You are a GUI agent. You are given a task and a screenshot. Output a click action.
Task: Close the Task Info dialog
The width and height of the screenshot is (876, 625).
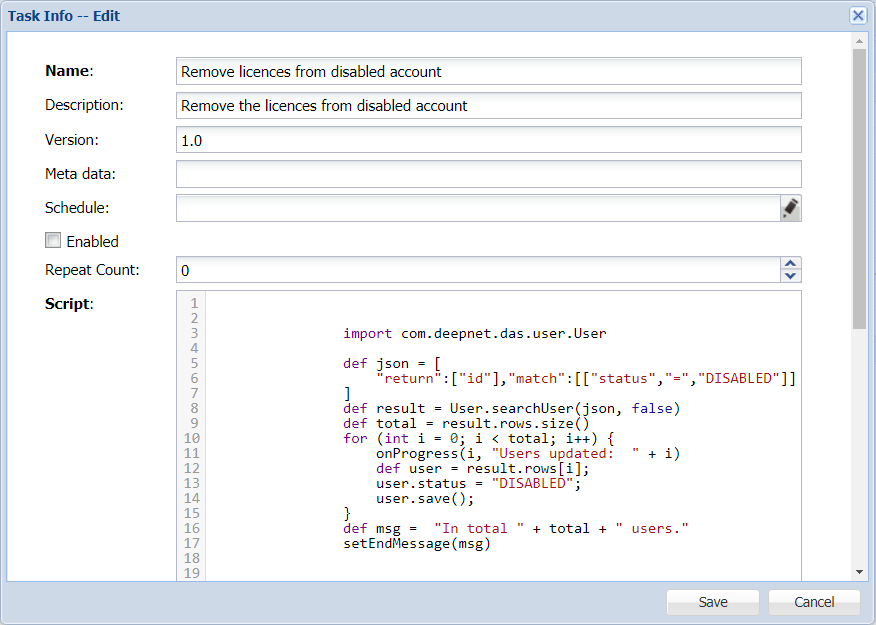pyautogui.click(x=857, y=16)
